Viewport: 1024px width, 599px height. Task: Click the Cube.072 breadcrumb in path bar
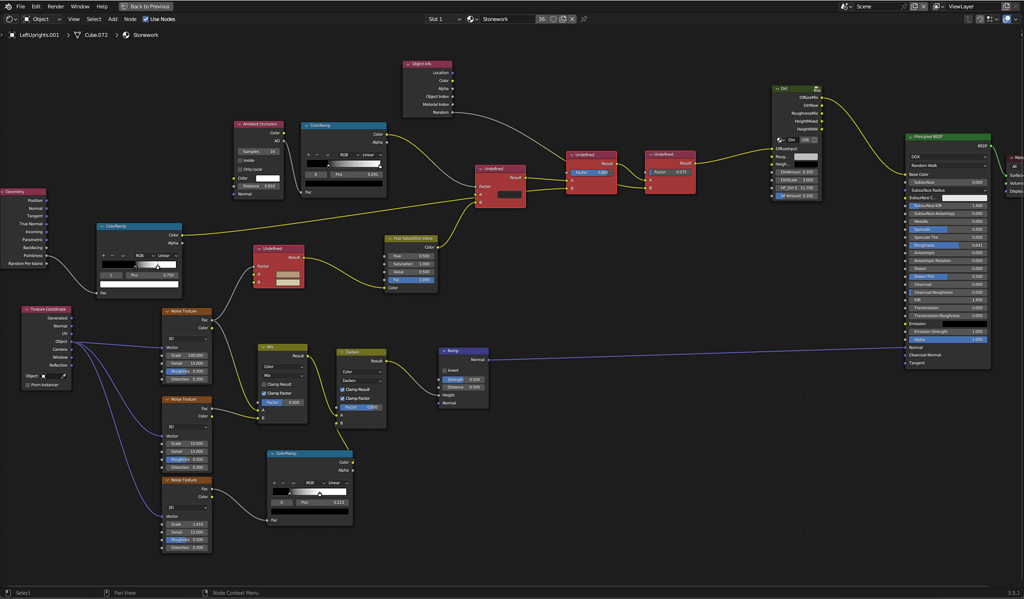click(x=95, y=34)
